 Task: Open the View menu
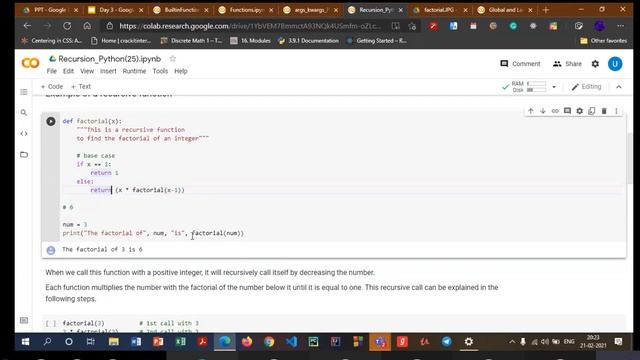click(x=87, y=71)
